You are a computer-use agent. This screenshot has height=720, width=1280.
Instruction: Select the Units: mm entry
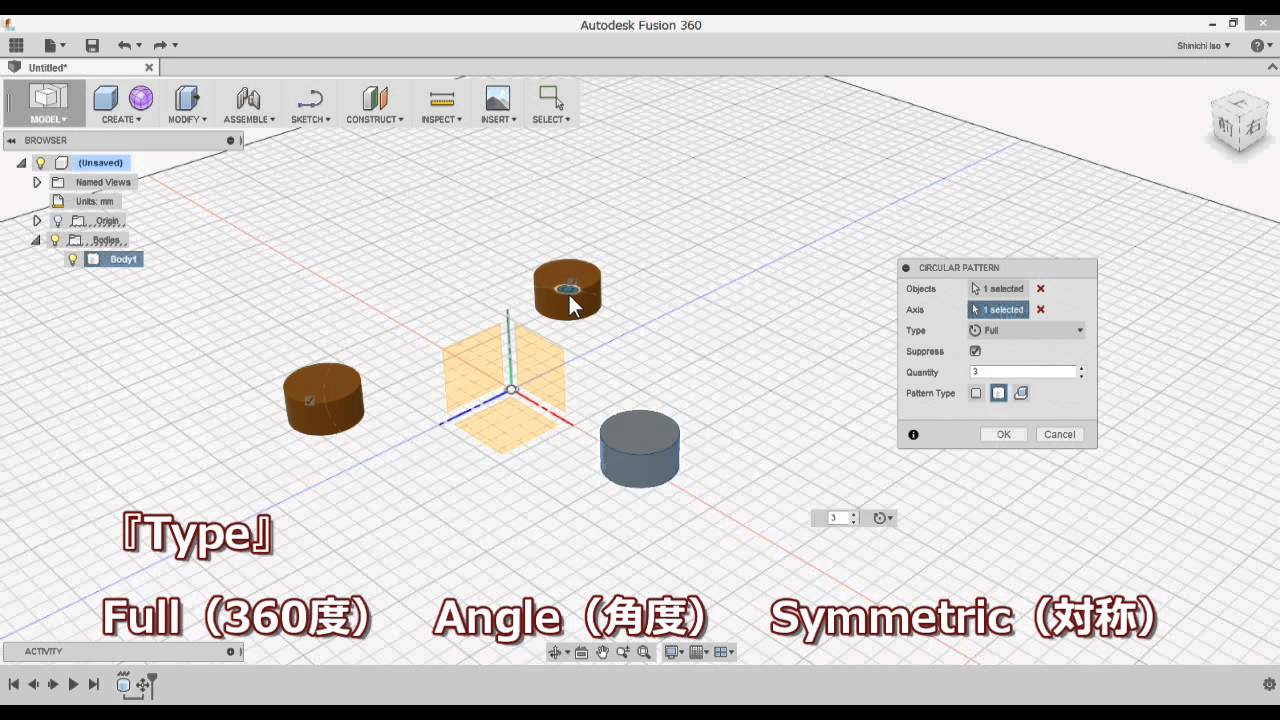tap(94, 201)
